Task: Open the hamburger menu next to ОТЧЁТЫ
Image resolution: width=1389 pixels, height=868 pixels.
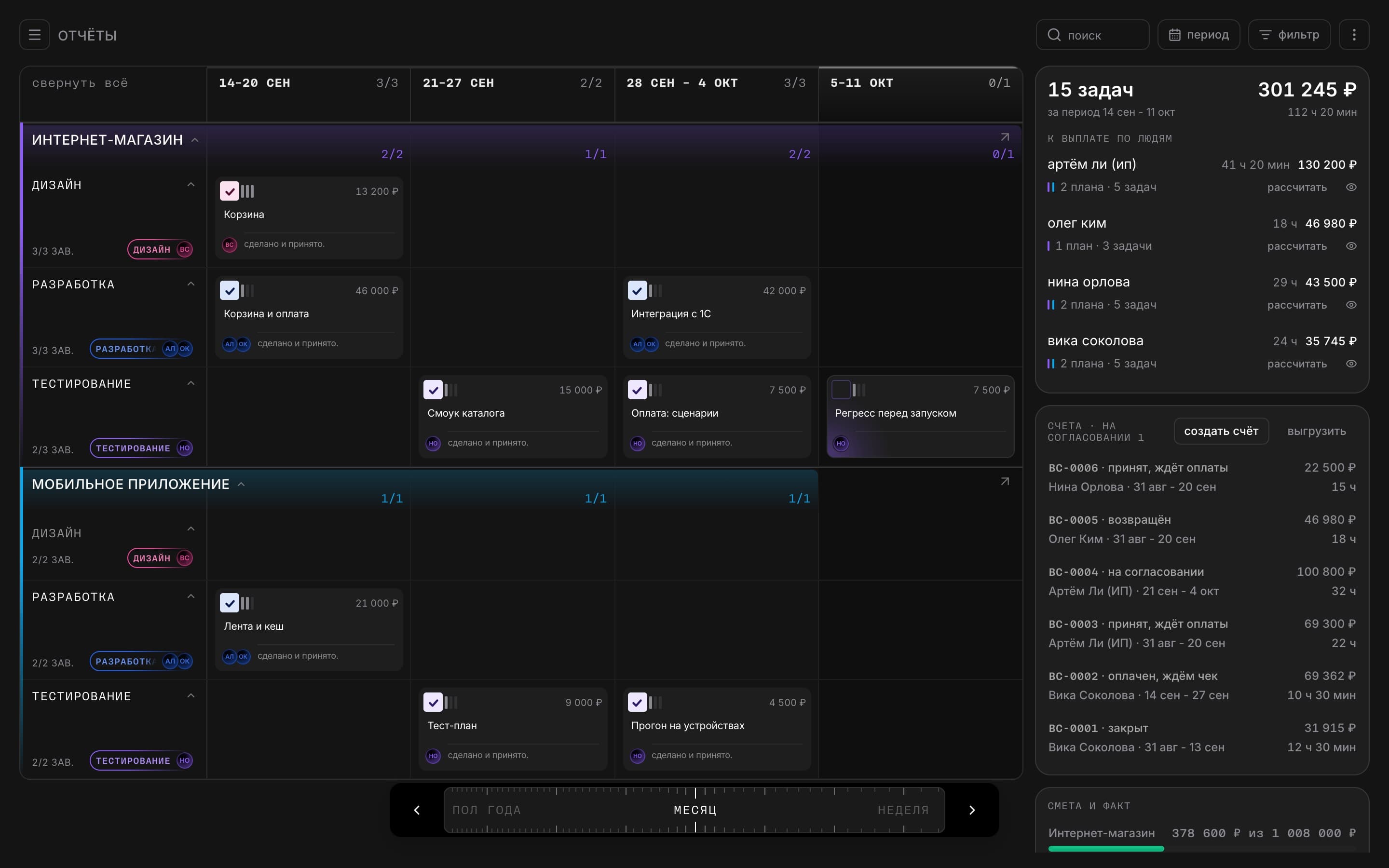Action: [34, 35]
